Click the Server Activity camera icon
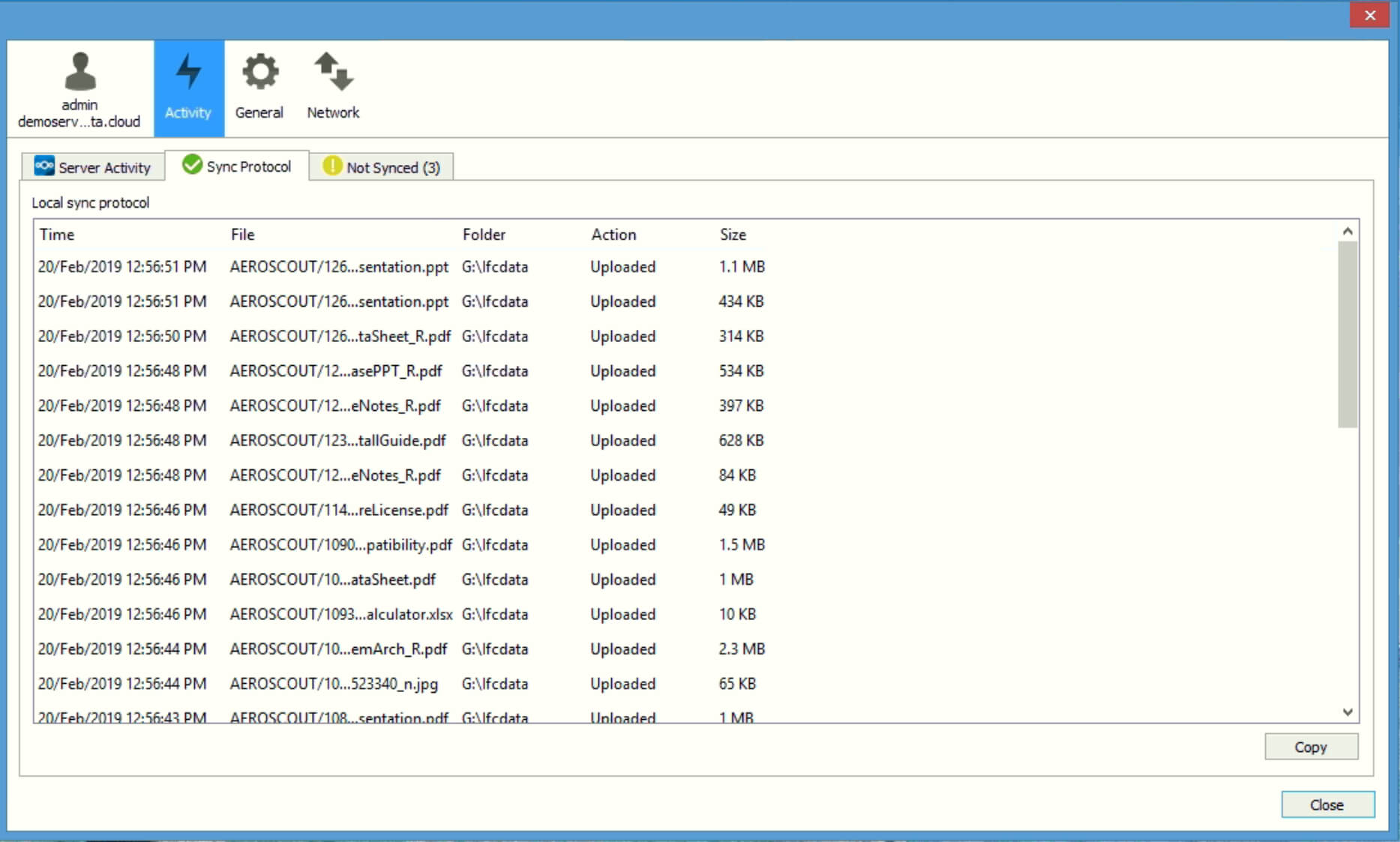This screenshot has width=1400, height=842. [43, 166]
